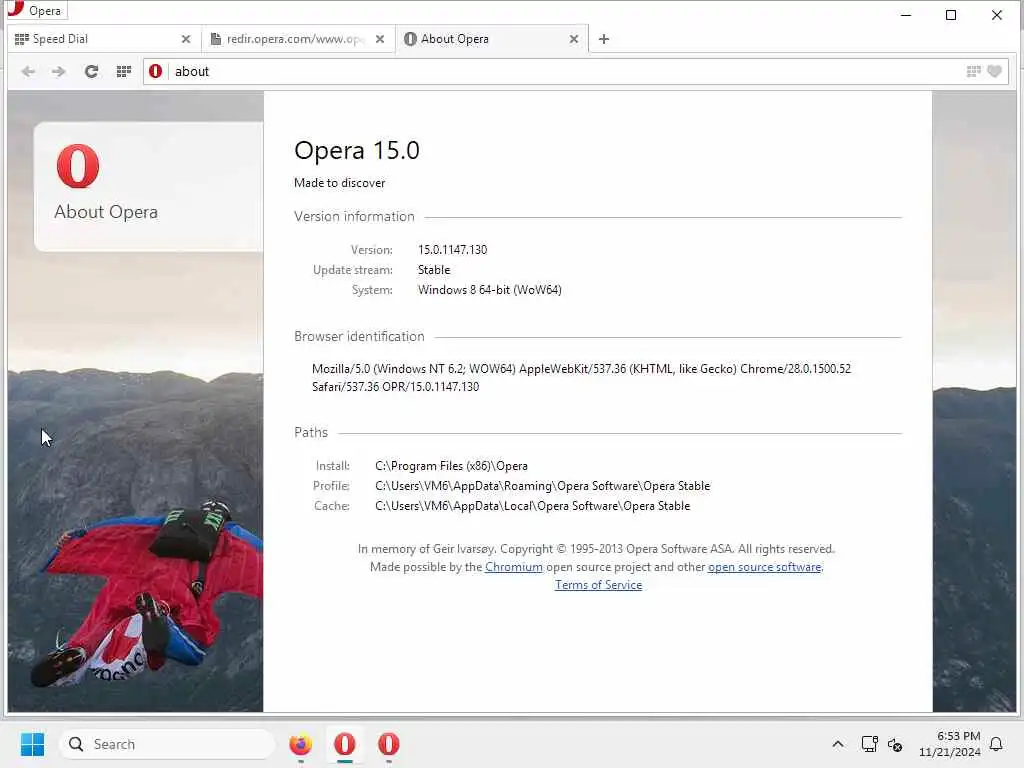Open the Windows Start menu
This screenshot has width=1024, height=768.
click(x=33, y=744)
